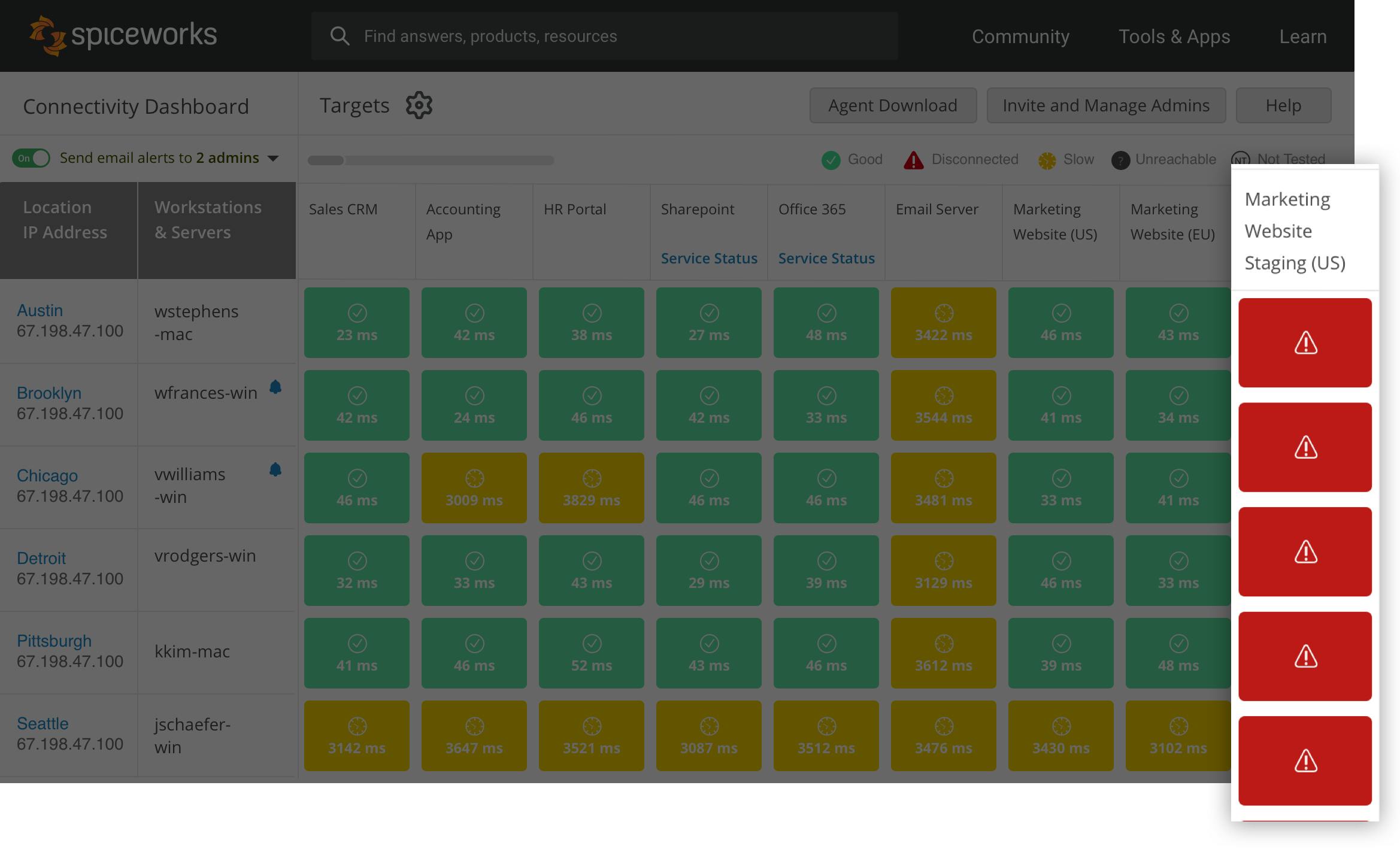
Task: Toggle off email alerts
Action: click(31, 157)
